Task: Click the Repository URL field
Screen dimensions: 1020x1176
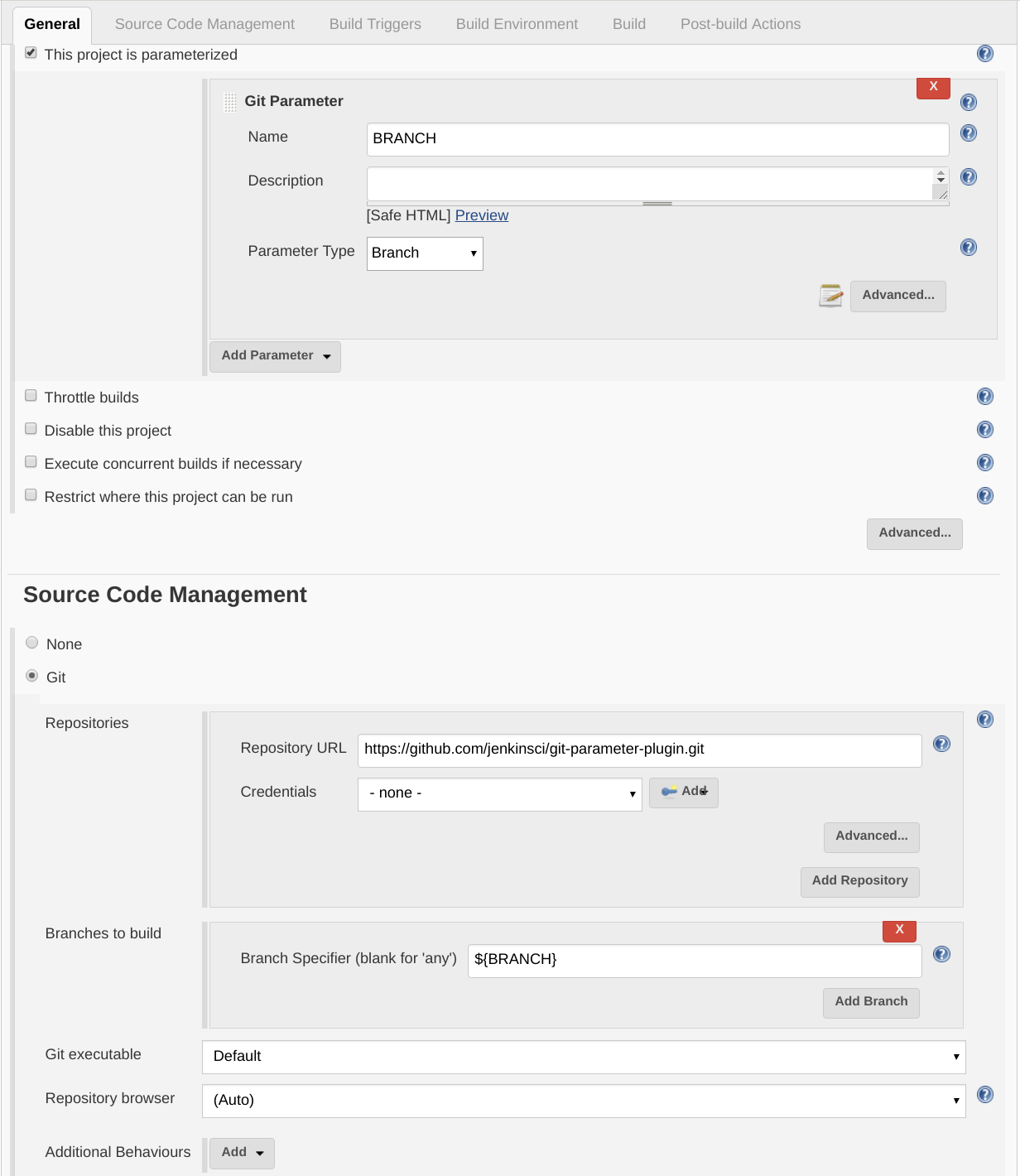Action: (x=640, y=750)
